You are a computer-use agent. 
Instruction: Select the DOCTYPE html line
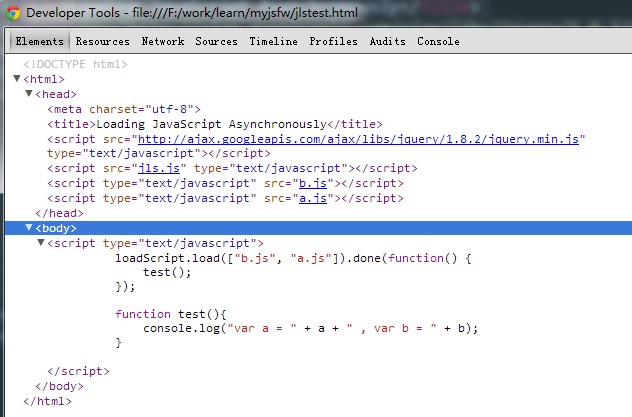click(x=75, y=64)
